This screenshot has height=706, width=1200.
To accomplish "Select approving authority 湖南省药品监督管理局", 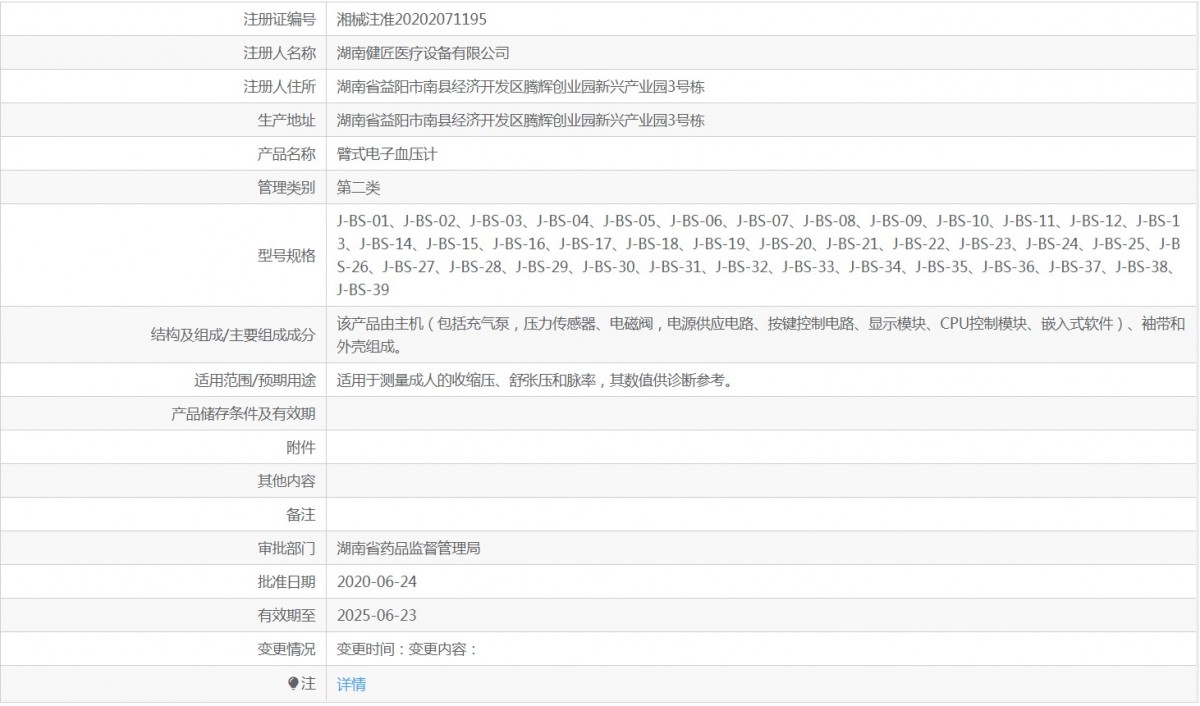I will [409, 548].
